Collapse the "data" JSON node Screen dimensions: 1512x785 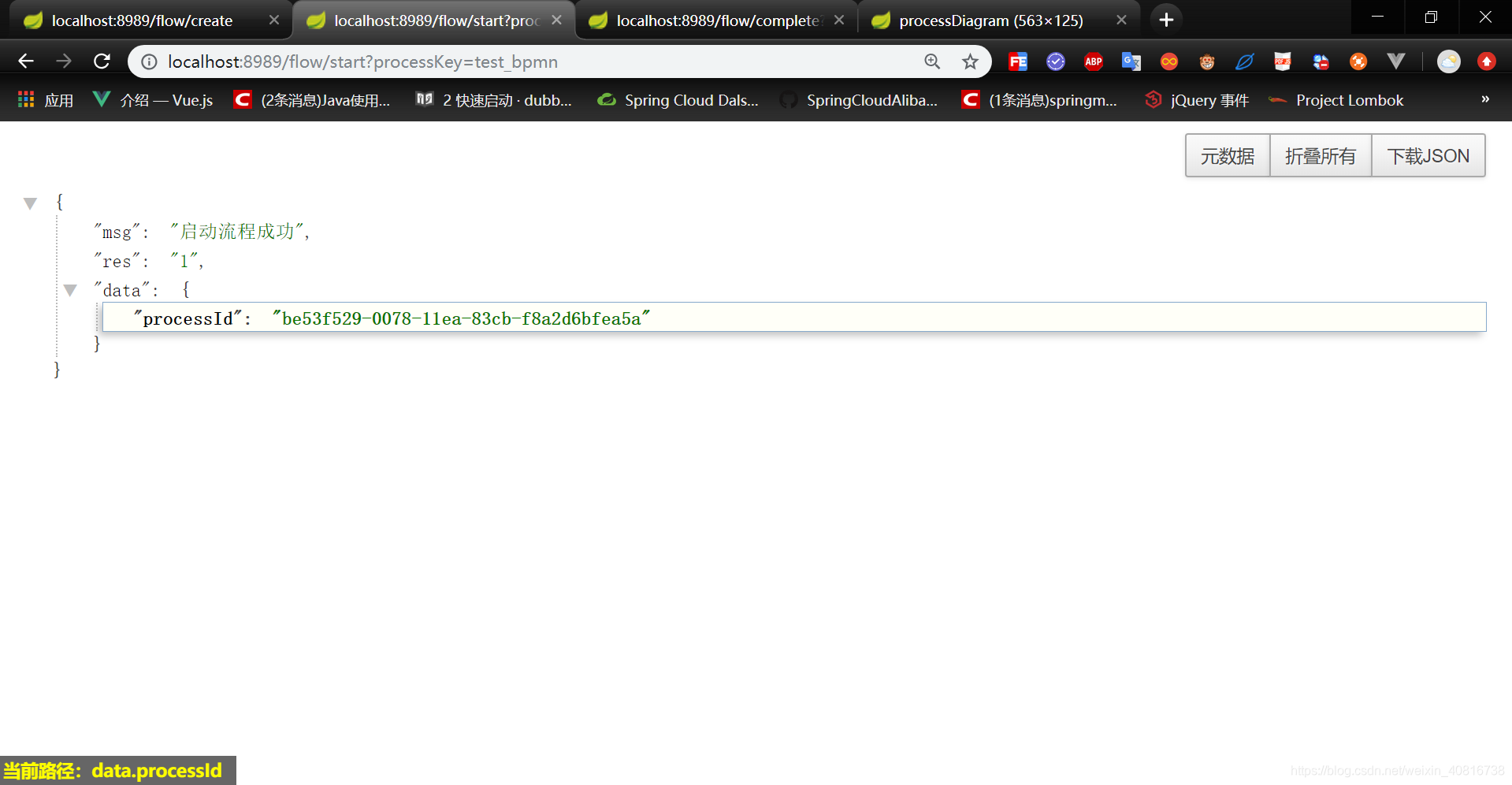pos(70,291)
